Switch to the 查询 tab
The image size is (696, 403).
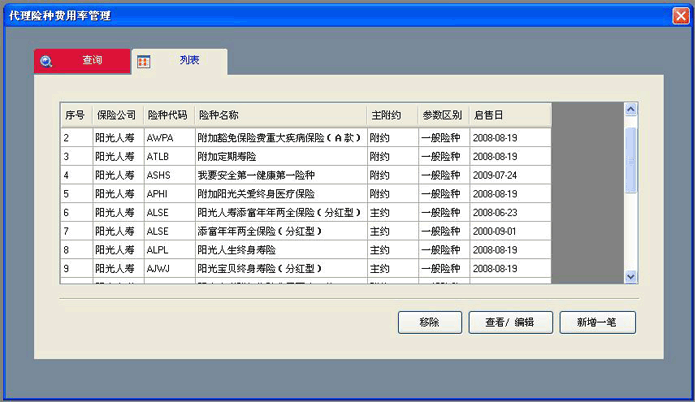[82, 61]
